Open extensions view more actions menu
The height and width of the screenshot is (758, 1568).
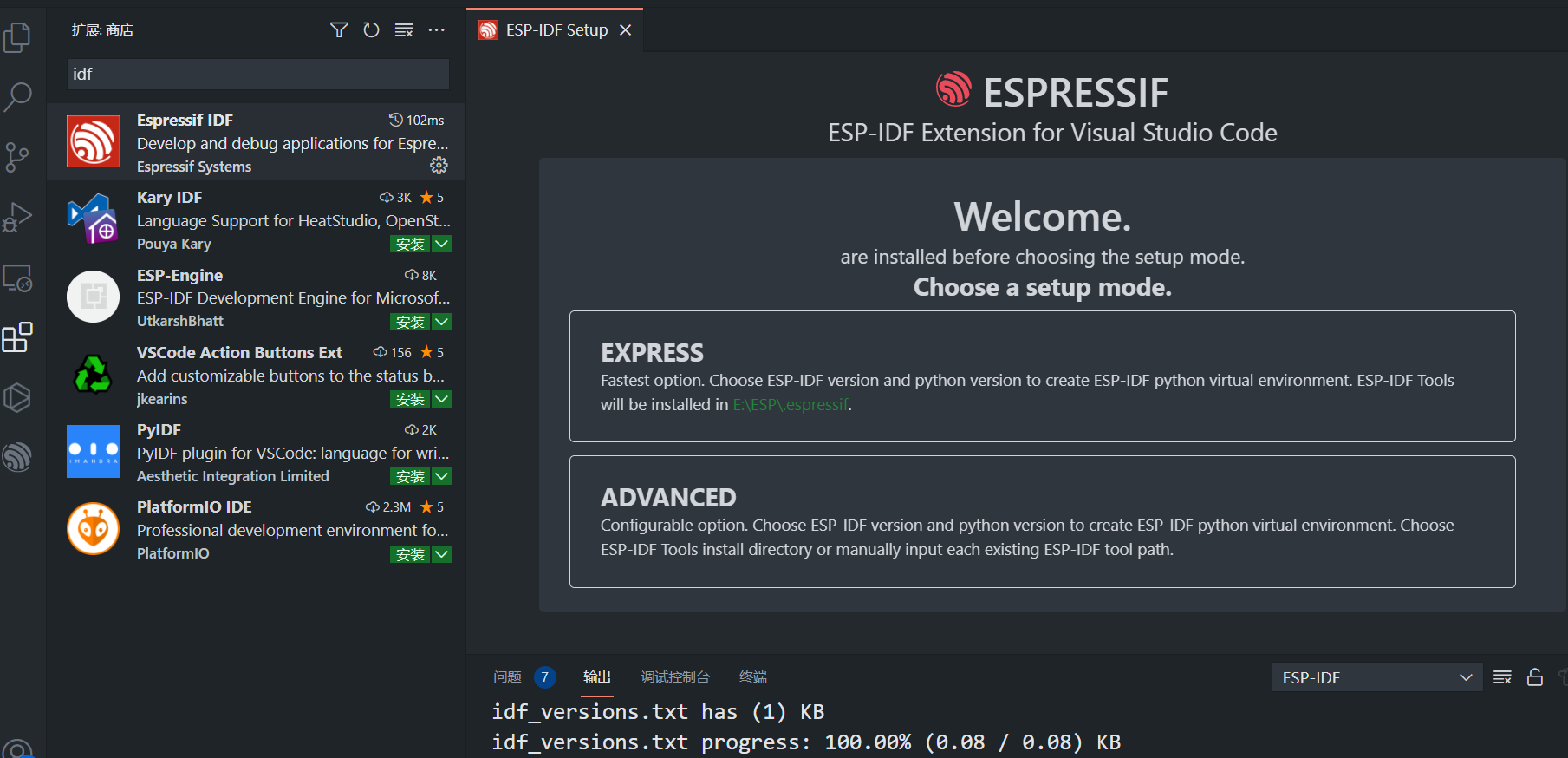pyautogui.click(x=436, y=30)
